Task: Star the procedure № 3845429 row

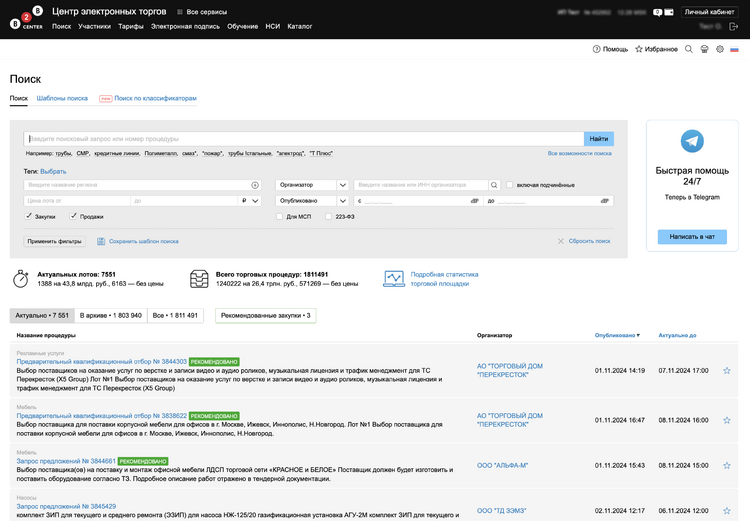Action: point(727,510)
